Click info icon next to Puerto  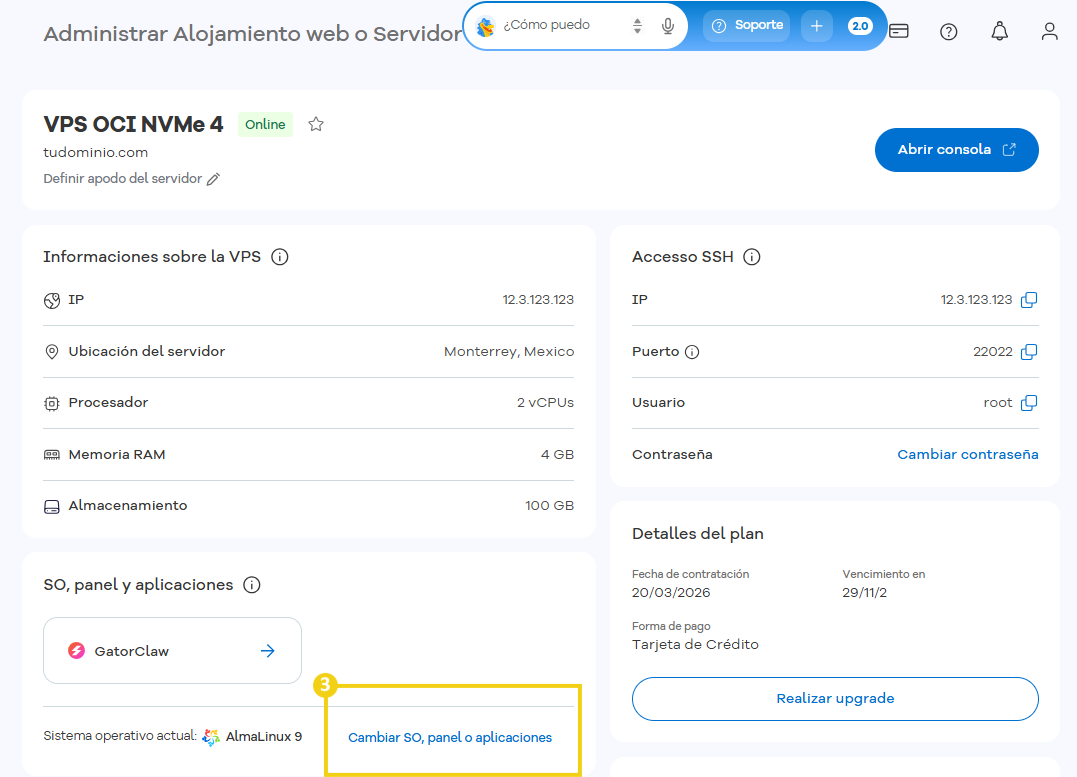click(x=692, y=352)
